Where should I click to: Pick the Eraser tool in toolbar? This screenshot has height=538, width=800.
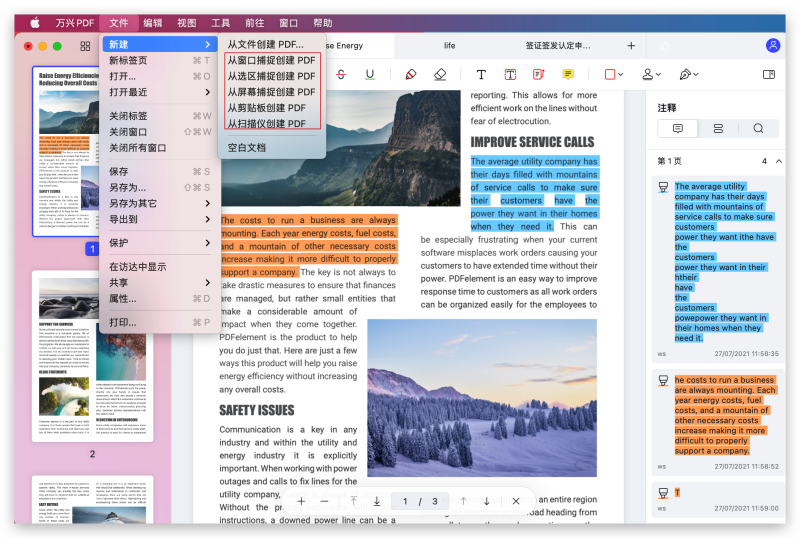pos(441,74)
